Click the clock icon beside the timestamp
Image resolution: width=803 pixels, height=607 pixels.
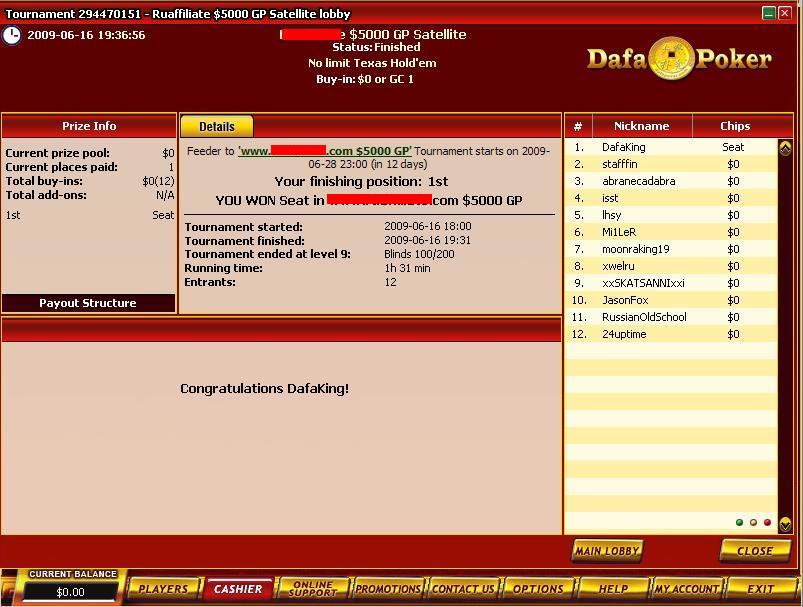(x=12, y=35)
